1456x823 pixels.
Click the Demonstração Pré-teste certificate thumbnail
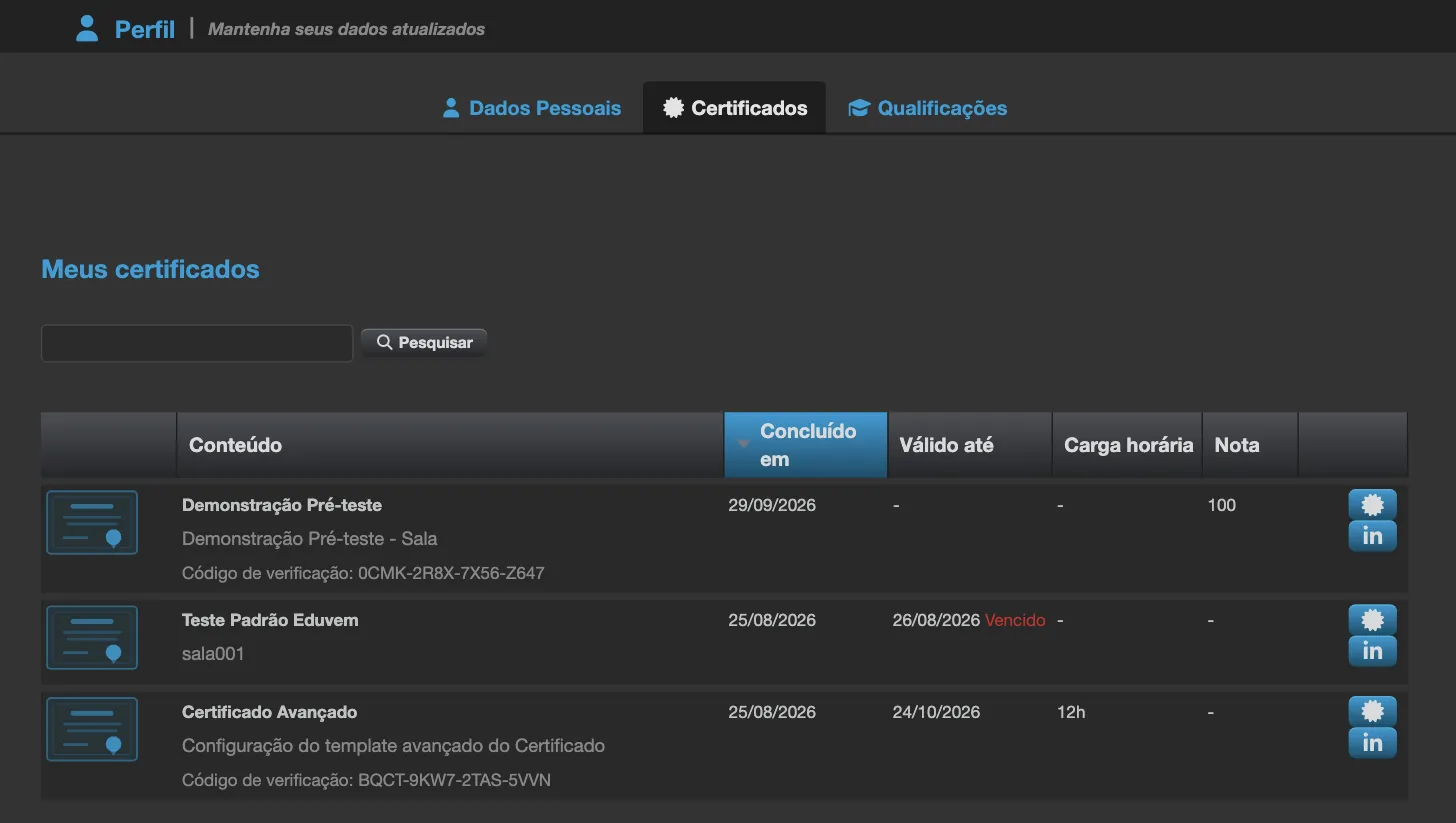tap(92, 522)
